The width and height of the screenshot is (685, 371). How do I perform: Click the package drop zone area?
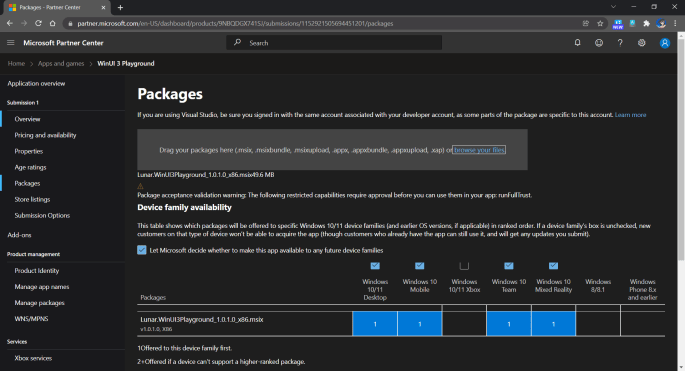[332, 149]
